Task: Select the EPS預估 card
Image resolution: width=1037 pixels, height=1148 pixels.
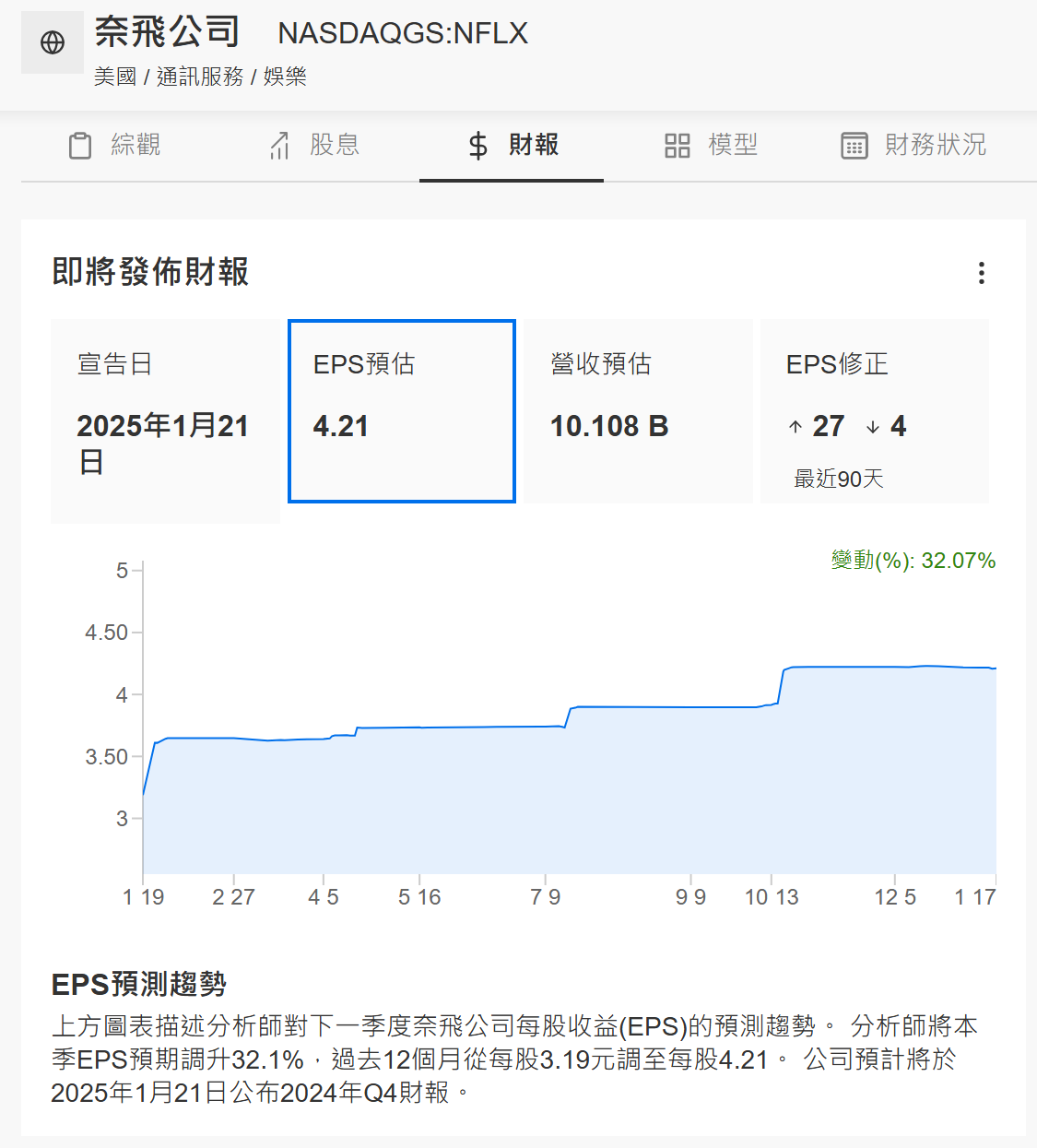Action: click(x=402, y=411)
